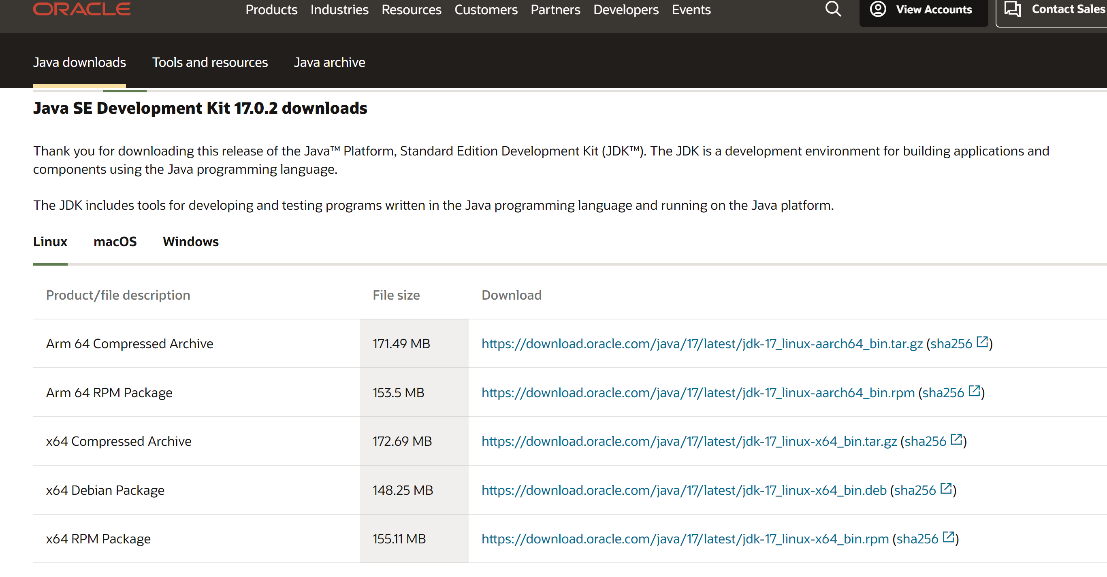Switch to Tools and resources tab

pos(210,62)
